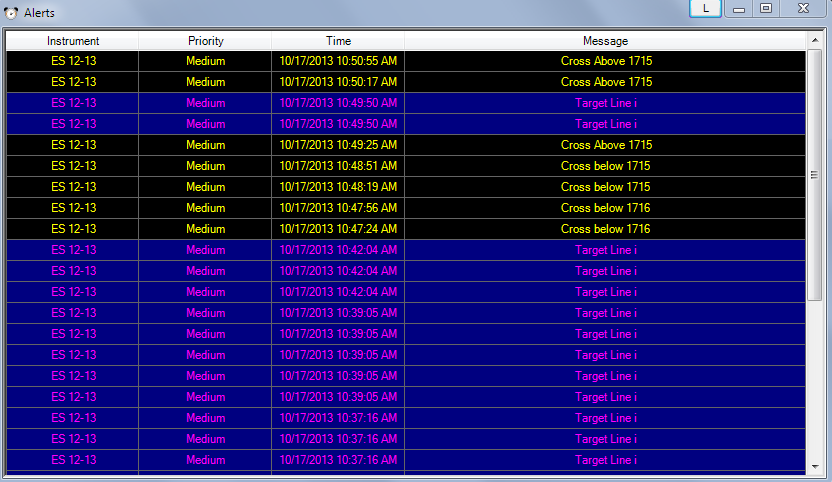This screenshot has width=832, height=482.
Task: Select alert at 10:50:17 AM
Action: click(405, 82)
